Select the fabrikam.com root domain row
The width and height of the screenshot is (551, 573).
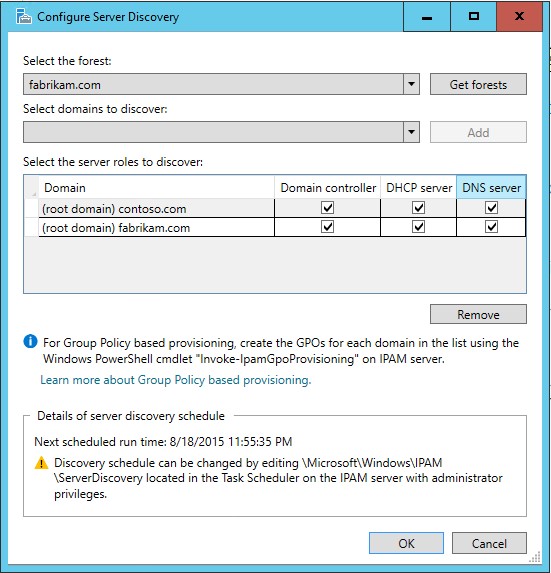[275, 227]
